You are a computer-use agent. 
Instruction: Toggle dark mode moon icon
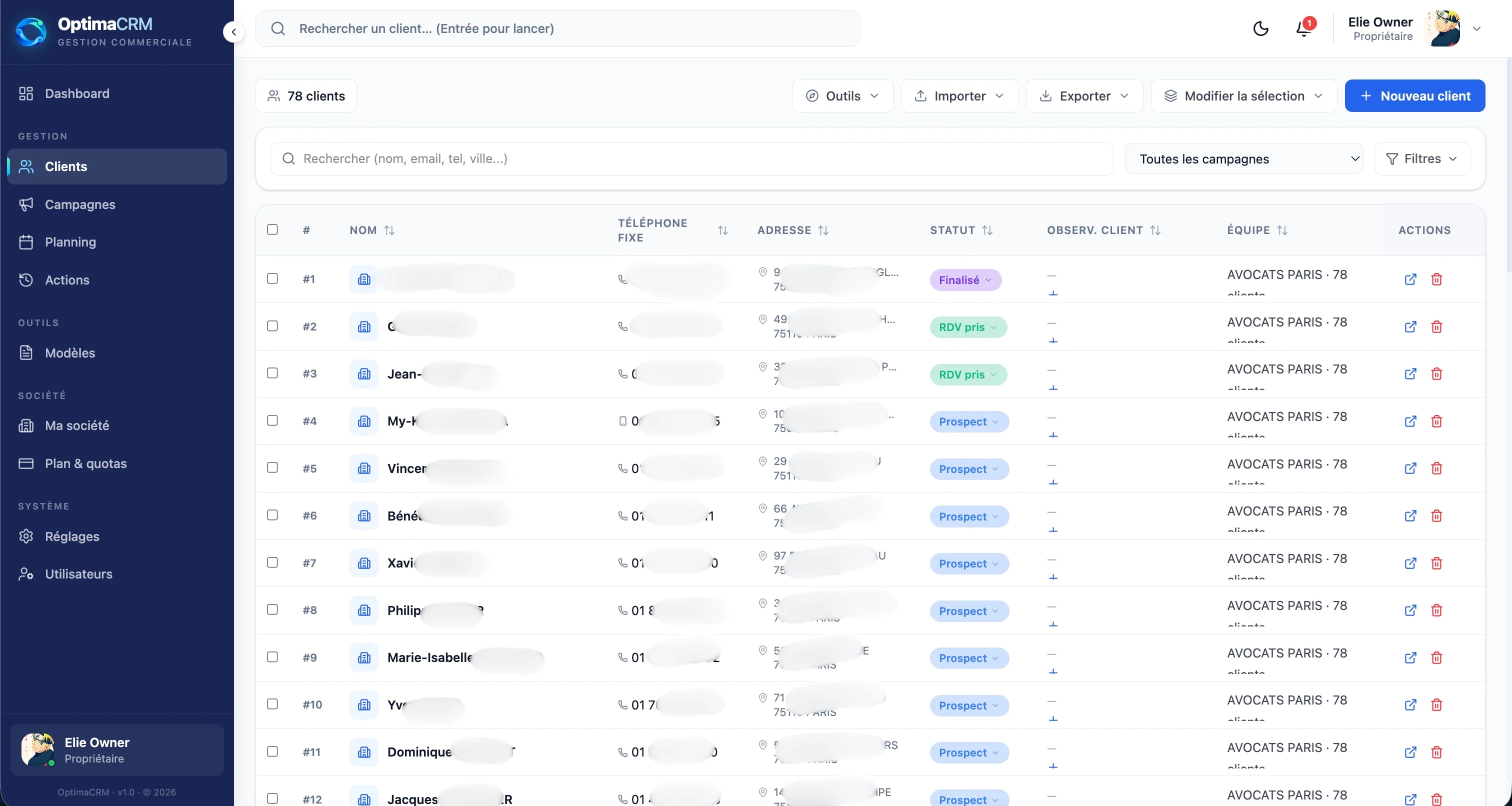[1261, 28]
